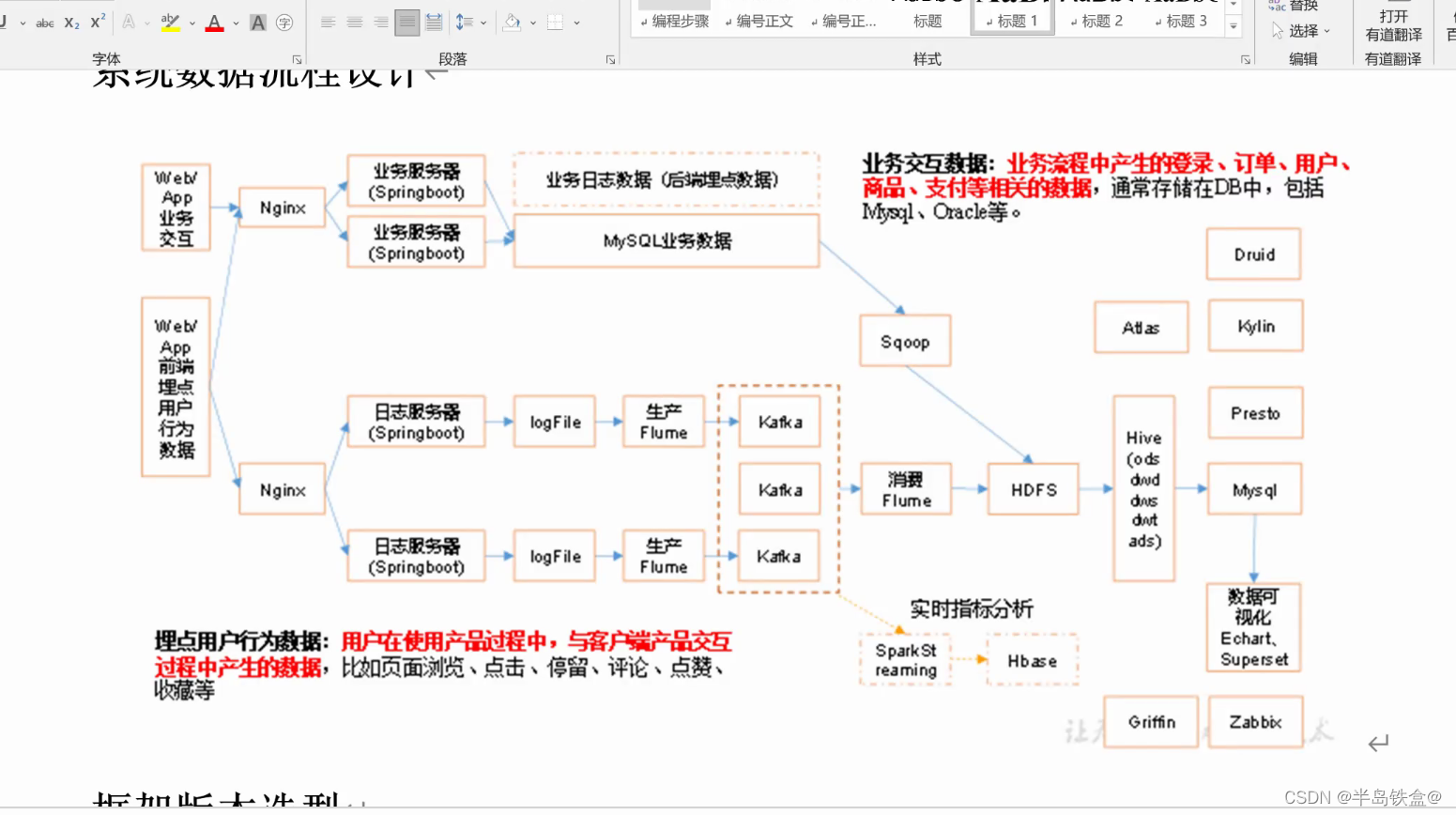Viewport: 1456px width, 815px height.
Task: Open font color dropdown arrow
Action: [236, 23]
